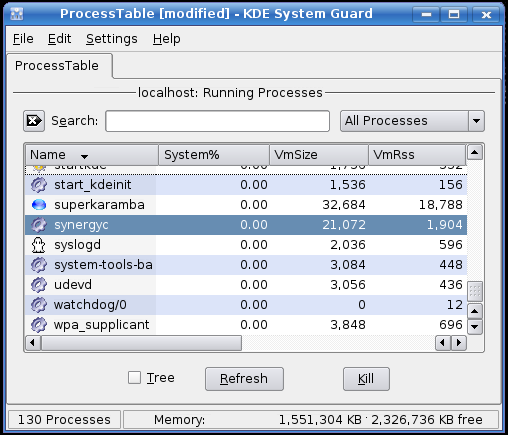Sort by the System% column header
Image resolution: width=508 pixels, height=435 pixels.
coord(214,155)
